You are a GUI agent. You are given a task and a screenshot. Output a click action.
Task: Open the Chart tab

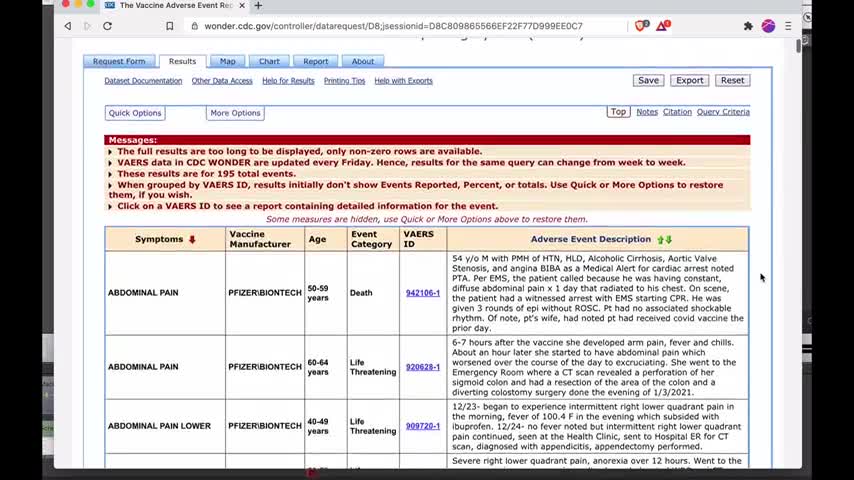[269, 61]
